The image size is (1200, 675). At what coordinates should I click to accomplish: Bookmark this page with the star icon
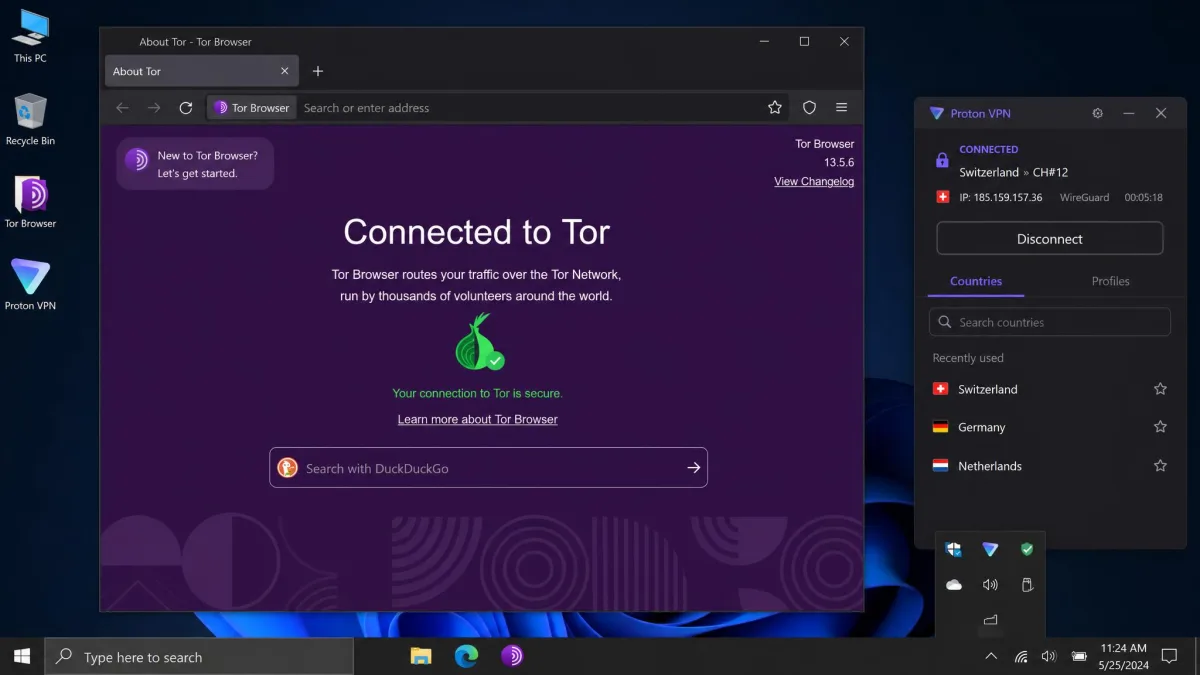(775, 108)
